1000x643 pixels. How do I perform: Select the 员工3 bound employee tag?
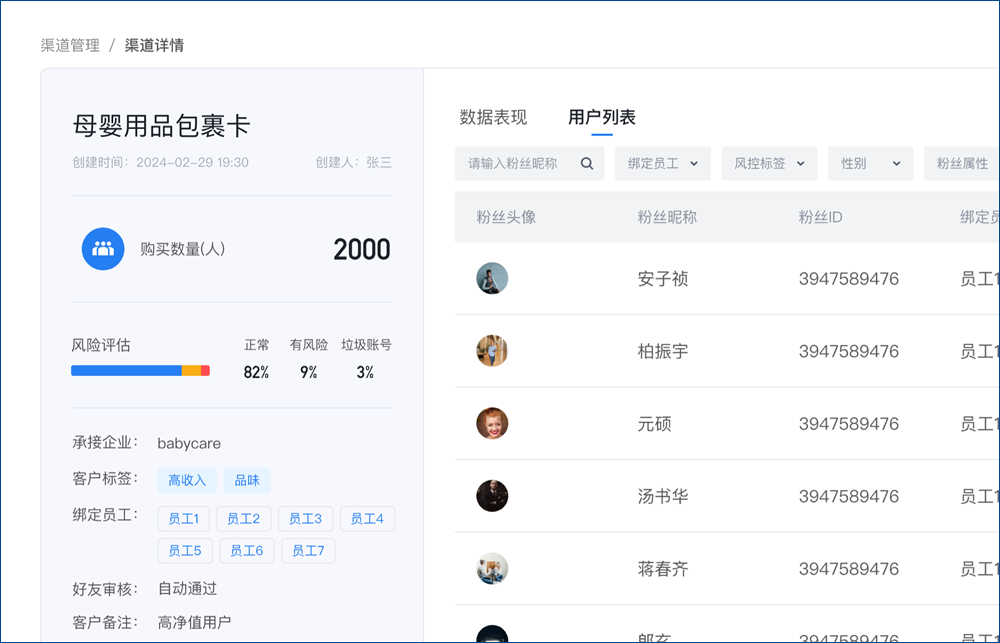pyautogui.click(x=305, y=519)
